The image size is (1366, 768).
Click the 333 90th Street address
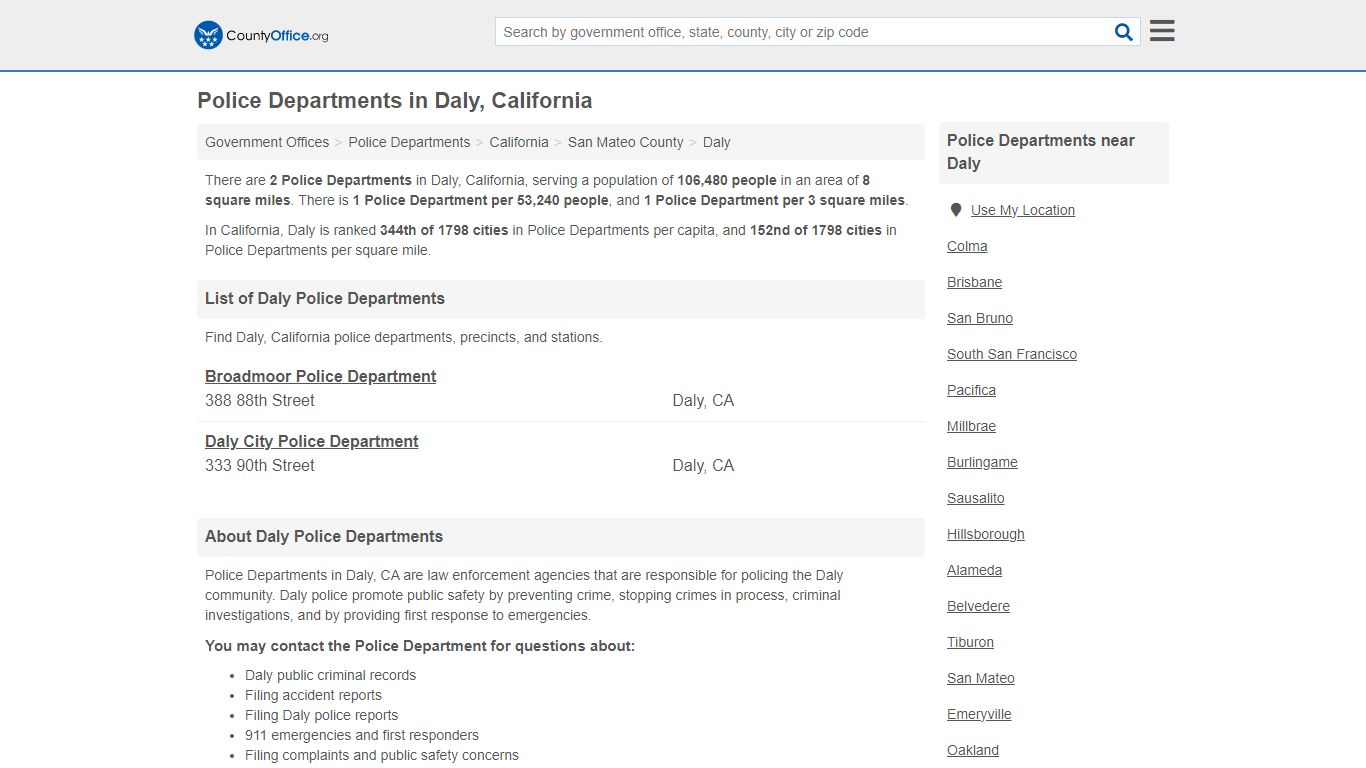(x=260, y=465)
